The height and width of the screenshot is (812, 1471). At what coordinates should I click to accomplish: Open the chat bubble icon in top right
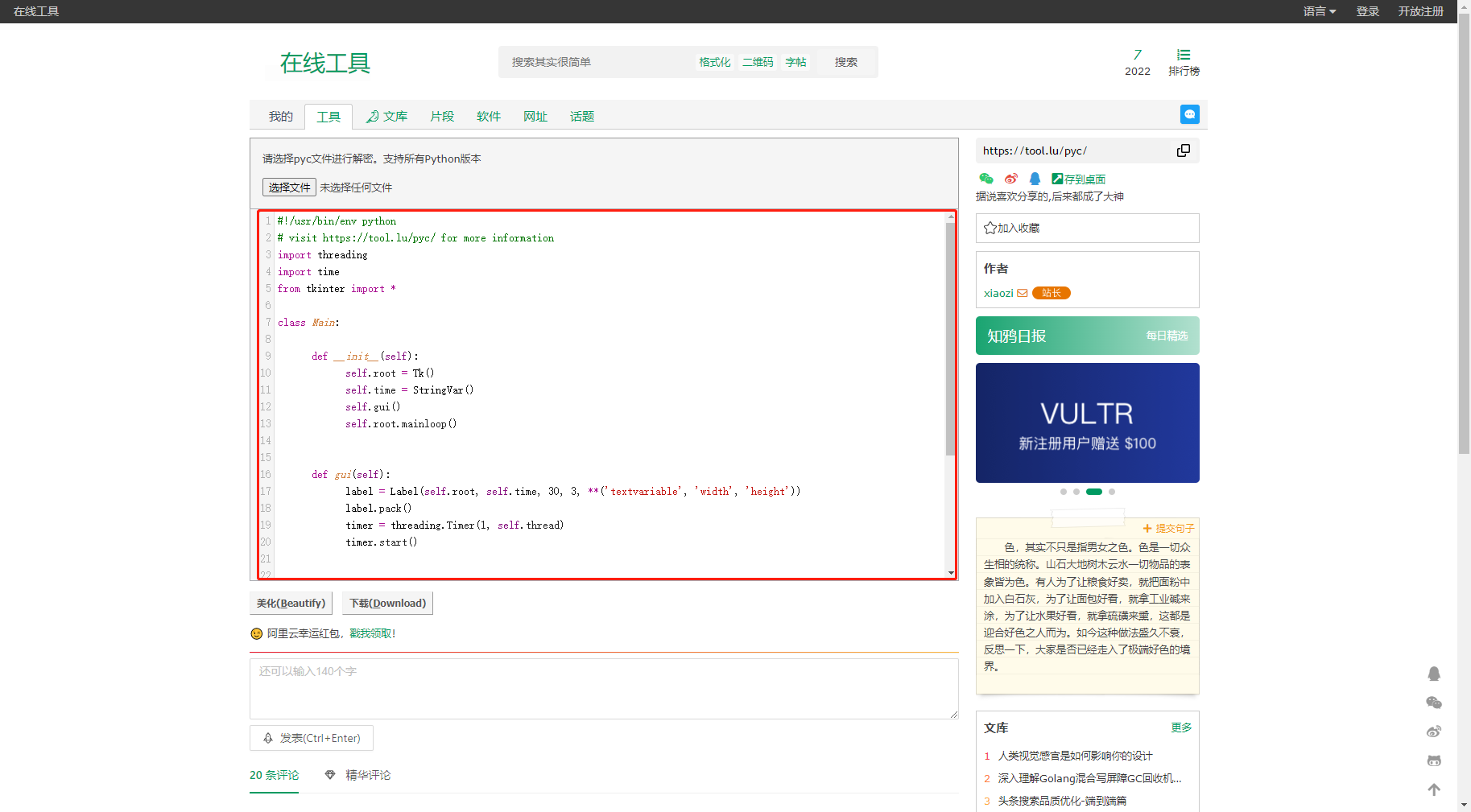[1189, 114]
